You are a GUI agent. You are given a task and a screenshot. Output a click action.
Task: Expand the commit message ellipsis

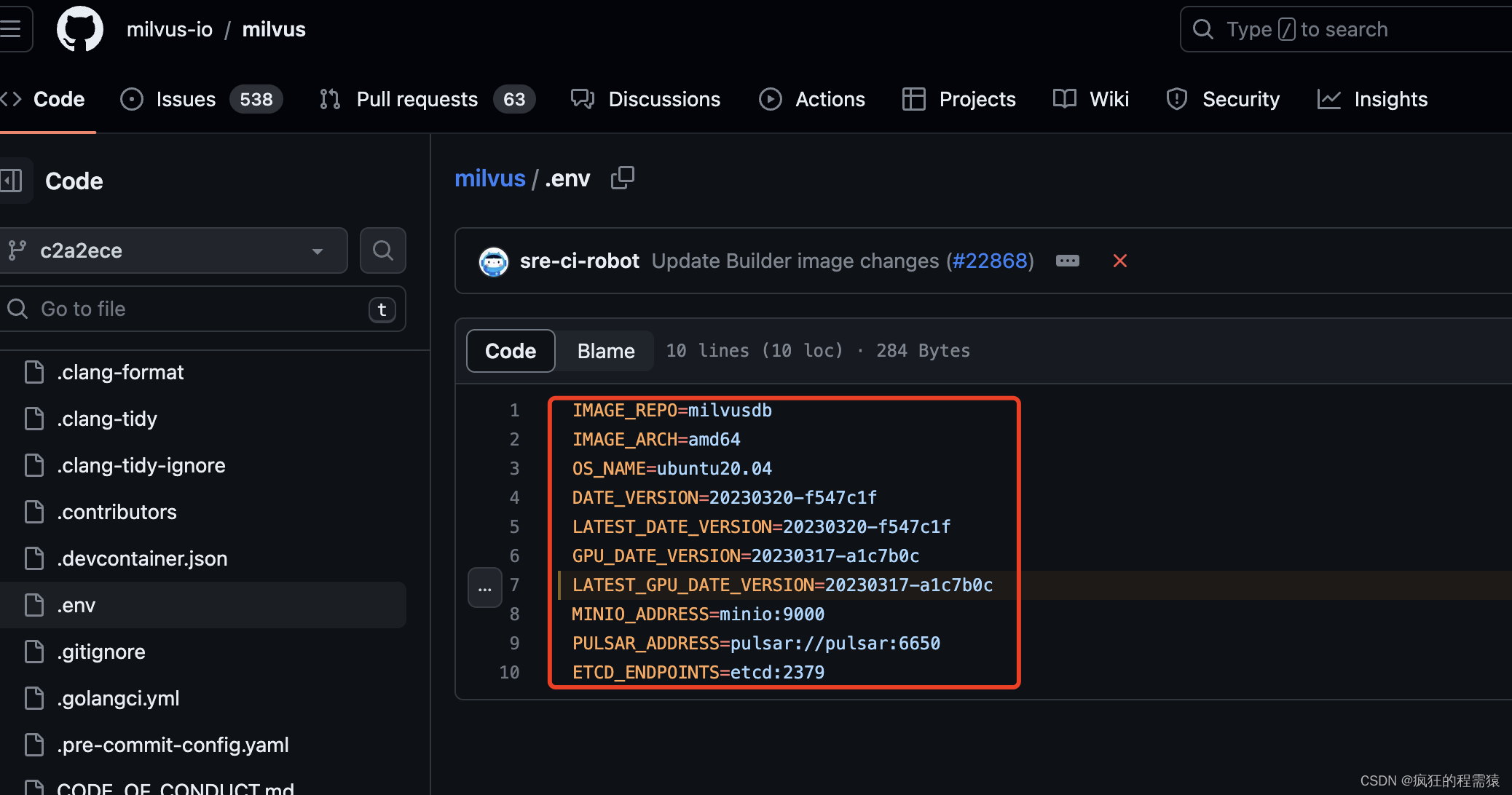[x=1067, y=261]
